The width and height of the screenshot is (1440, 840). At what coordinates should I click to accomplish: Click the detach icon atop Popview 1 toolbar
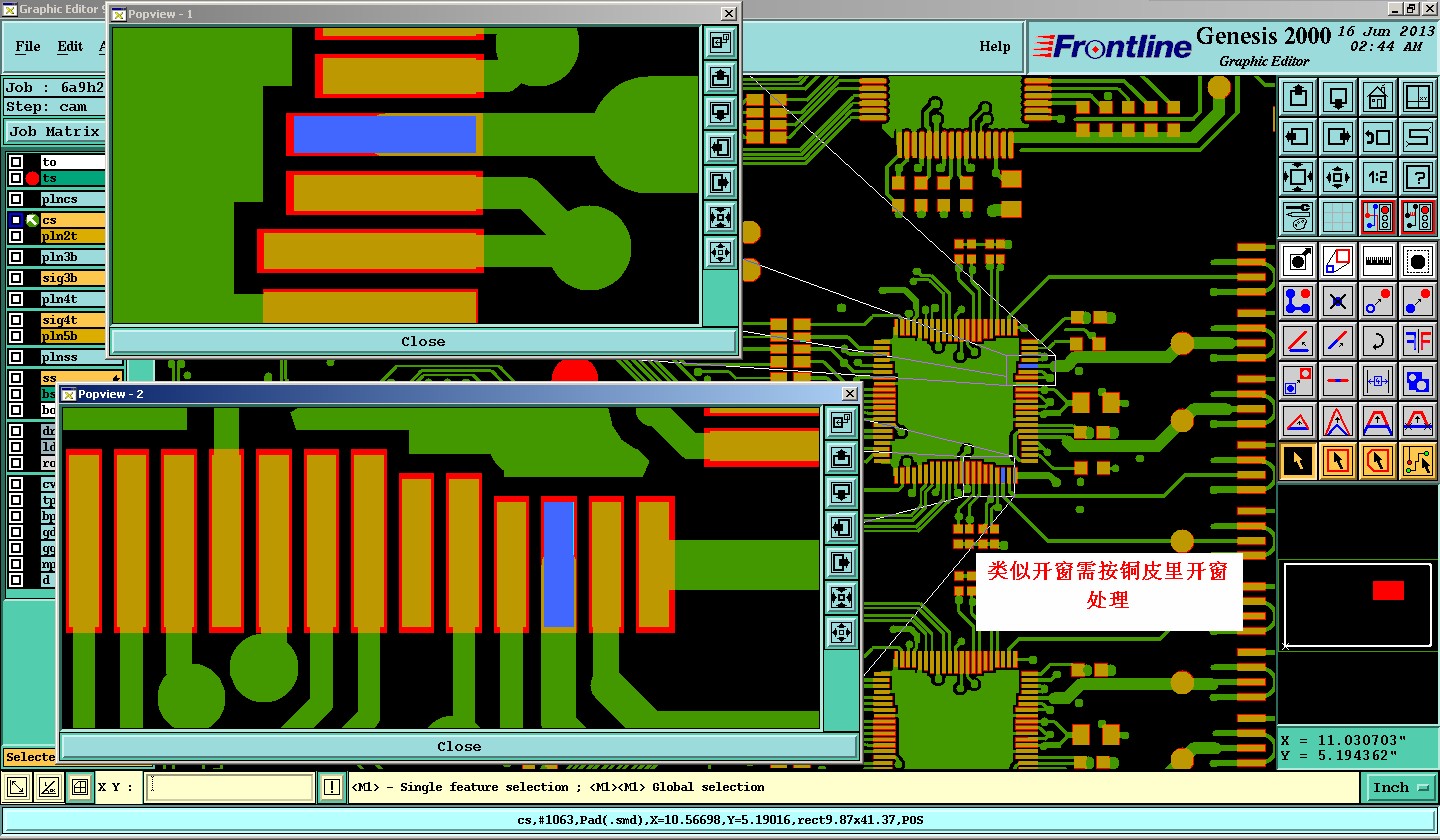pyautogui.click(x=720, y=42)
